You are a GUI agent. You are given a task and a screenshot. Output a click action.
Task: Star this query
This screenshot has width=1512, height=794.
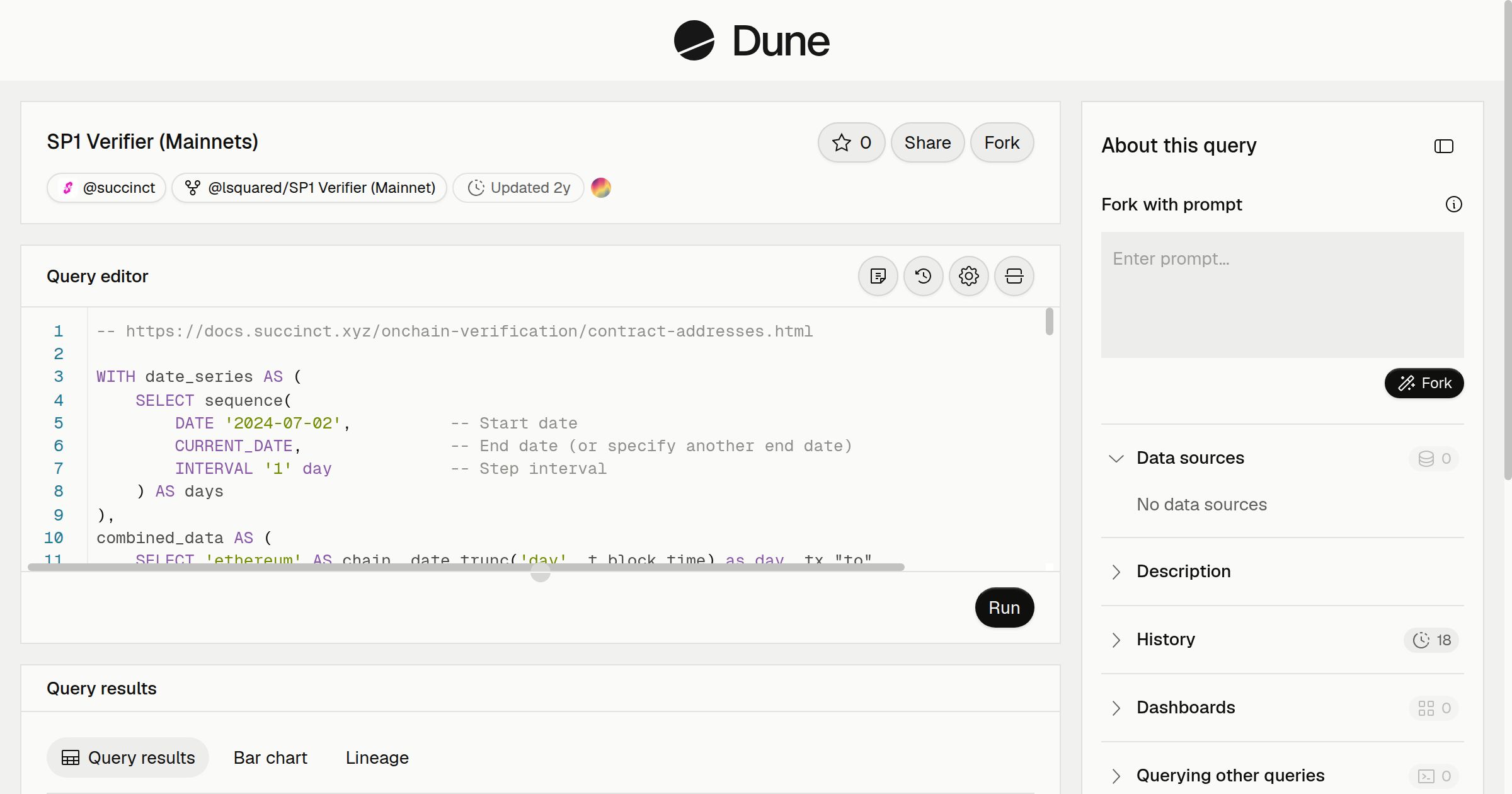click(851, 142)
